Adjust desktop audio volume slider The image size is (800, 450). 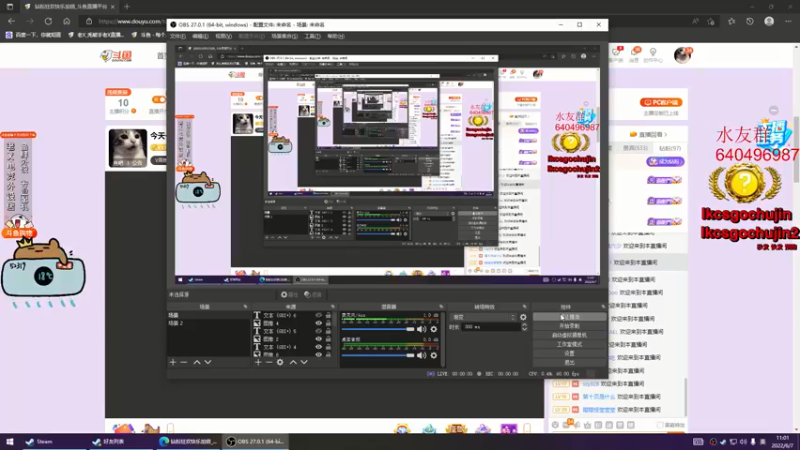[378, 355]
